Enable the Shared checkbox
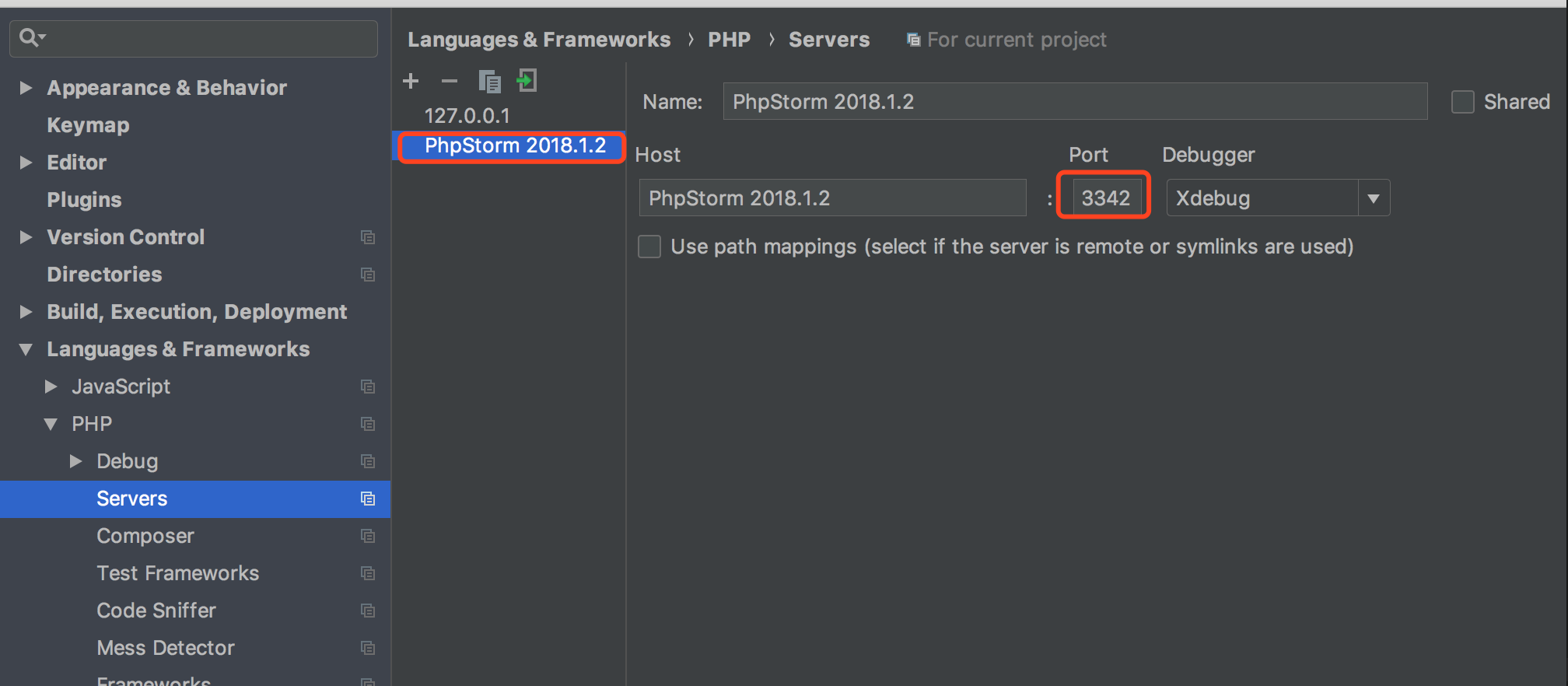Screen dimensions: 1568x686 tap(1463, 102)
